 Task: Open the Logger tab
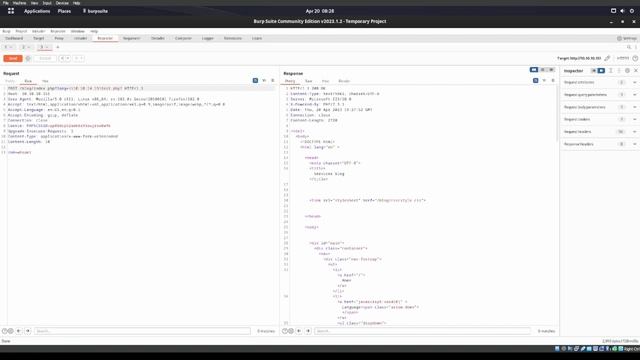[x=208, y=38]
